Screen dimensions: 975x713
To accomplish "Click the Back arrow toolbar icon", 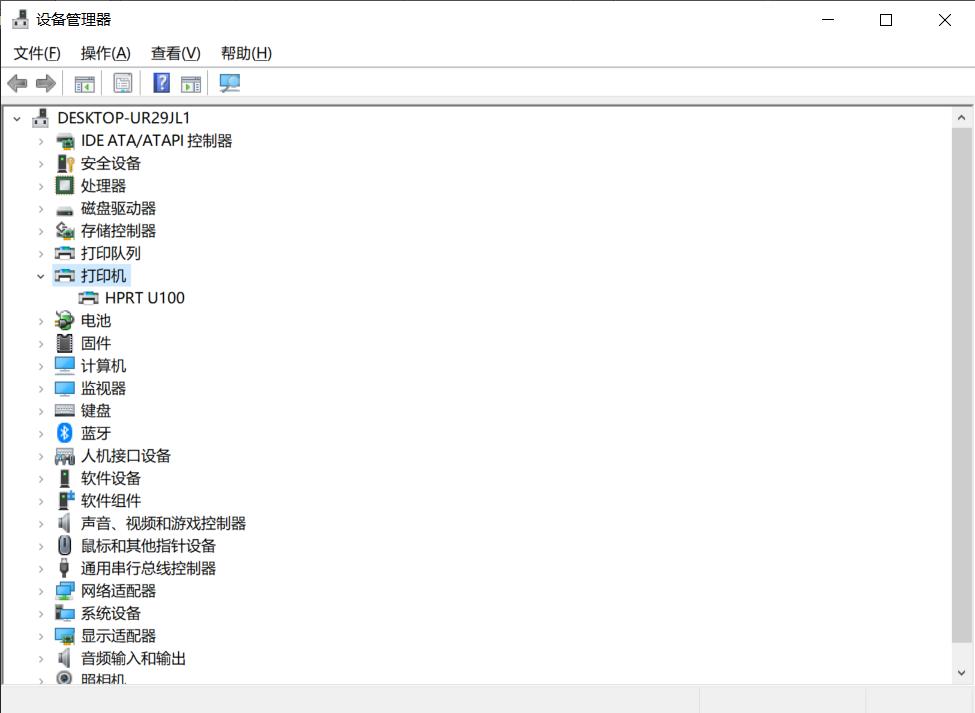I will 17,83.
